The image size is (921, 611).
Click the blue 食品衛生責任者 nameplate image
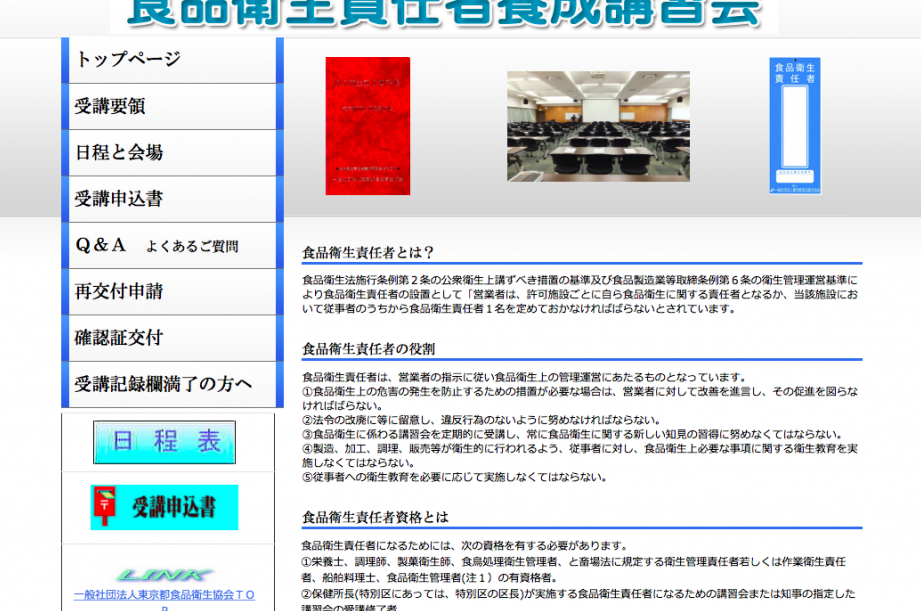[795, 126]
